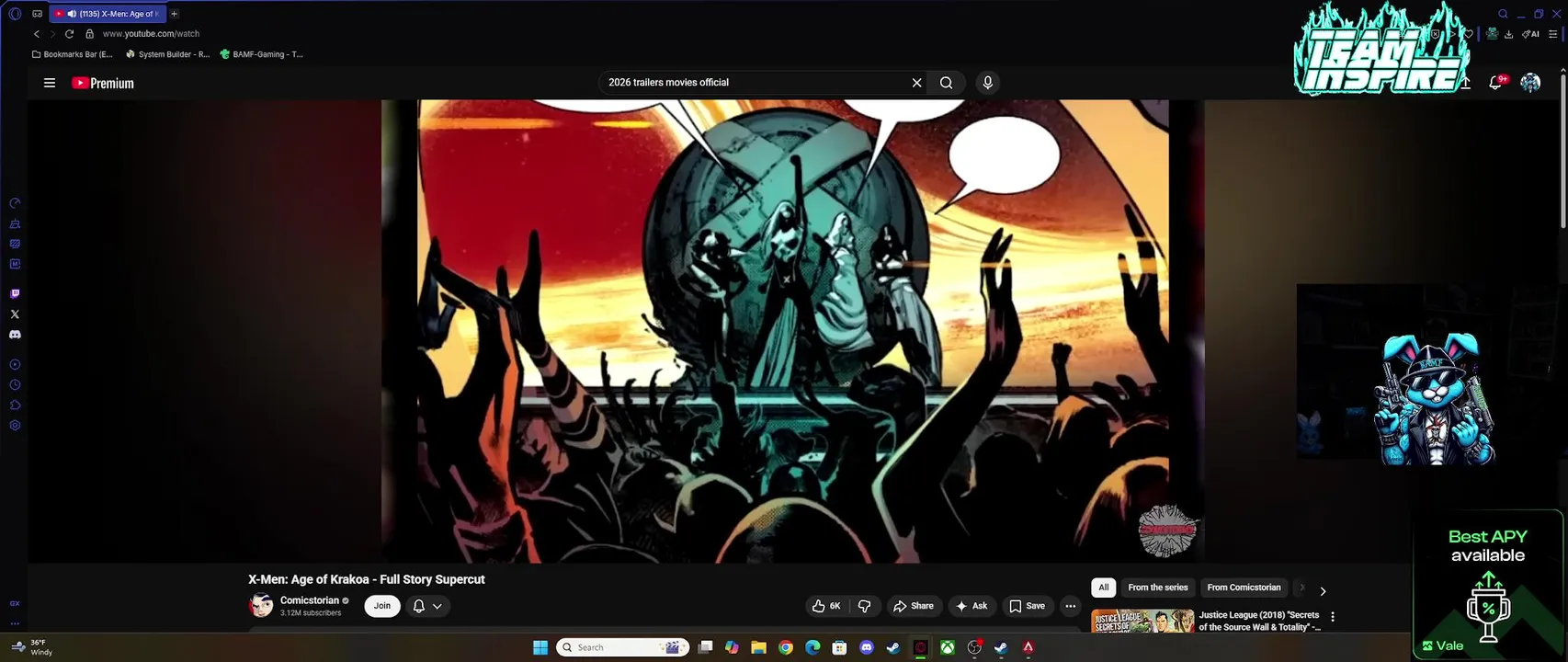Screen dimensions: 1568x662
Task: Reload the YouTube page
Action: tap(69, 34)
